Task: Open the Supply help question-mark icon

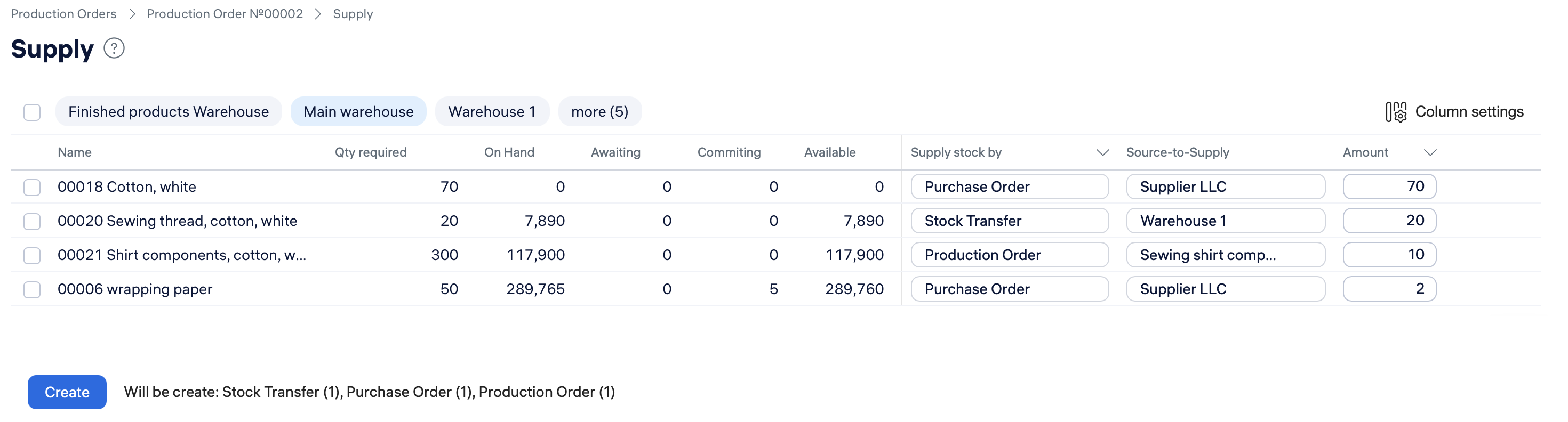Action: [114, 48]
